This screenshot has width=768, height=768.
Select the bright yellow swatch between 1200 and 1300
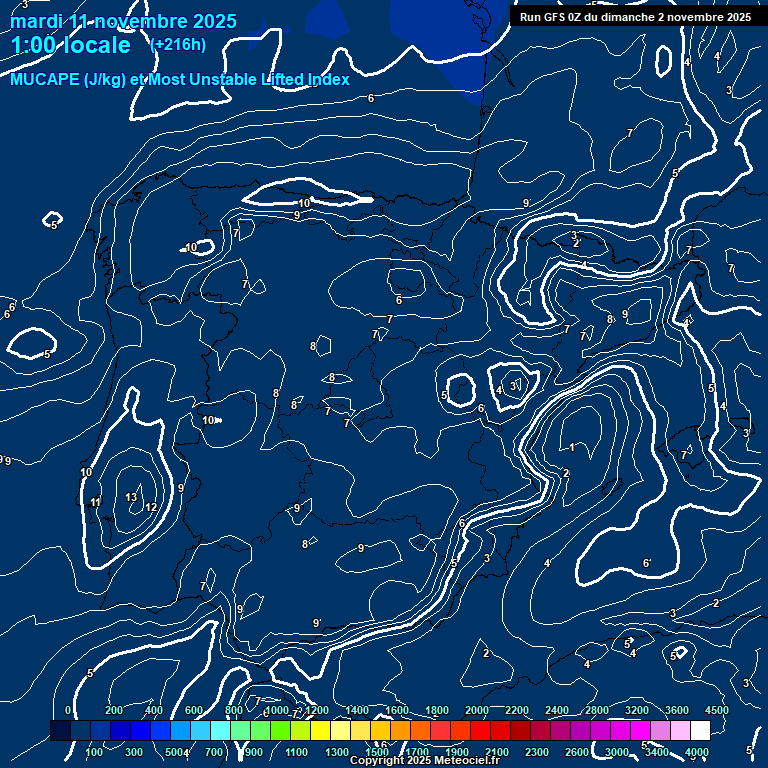coord(320,730)
